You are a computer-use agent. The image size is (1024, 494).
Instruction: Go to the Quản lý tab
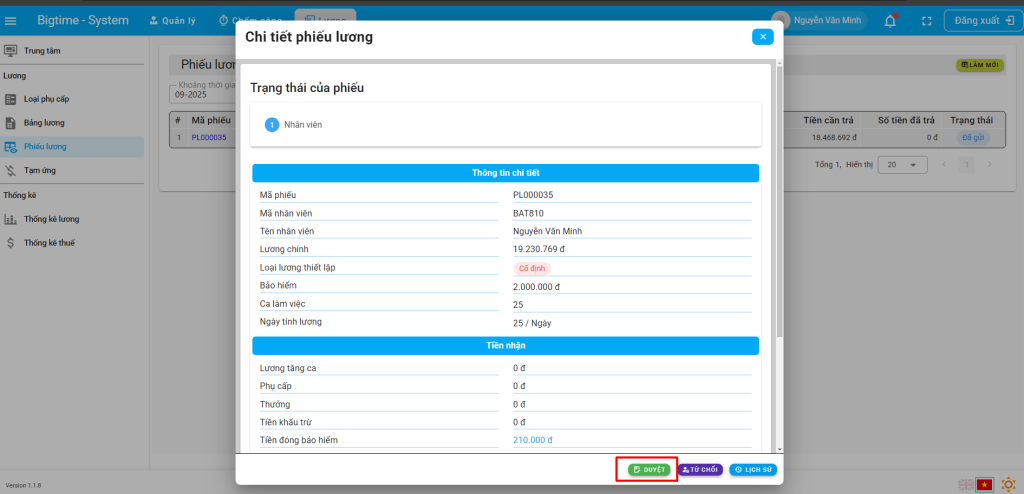[x=173, y=21]
